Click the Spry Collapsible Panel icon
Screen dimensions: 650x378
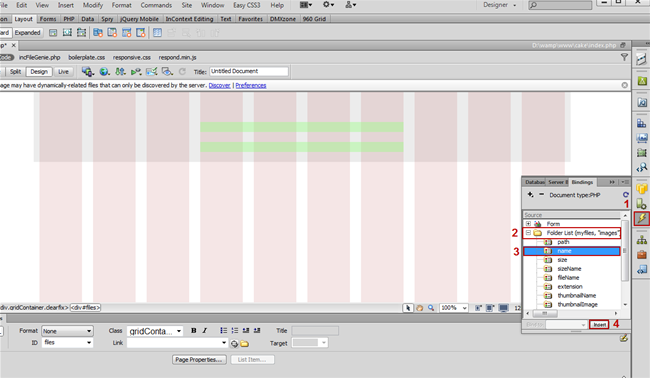(141, 33)
